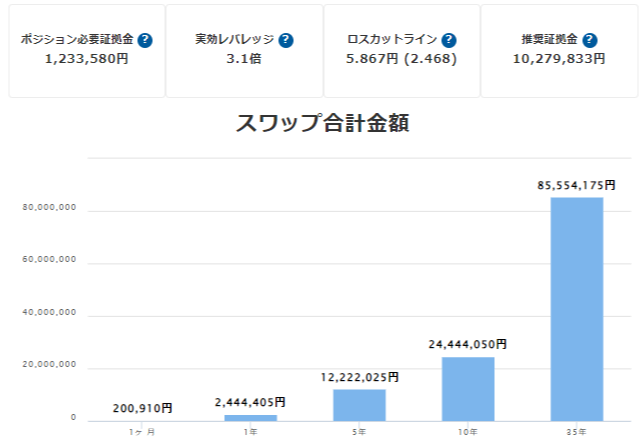Click the 5年 bar of the chart

(359, 404)
